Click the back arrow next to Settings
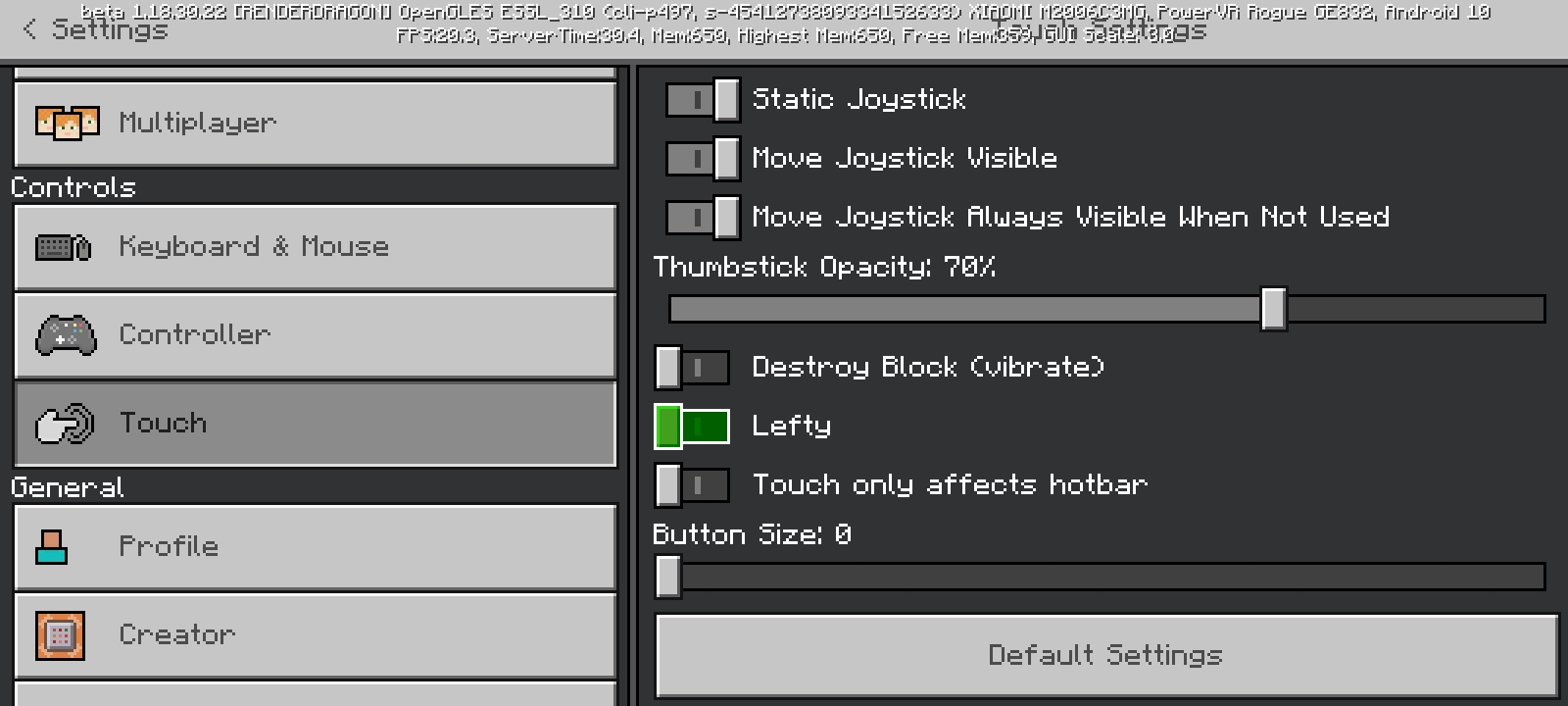 (x=29, y=29)
